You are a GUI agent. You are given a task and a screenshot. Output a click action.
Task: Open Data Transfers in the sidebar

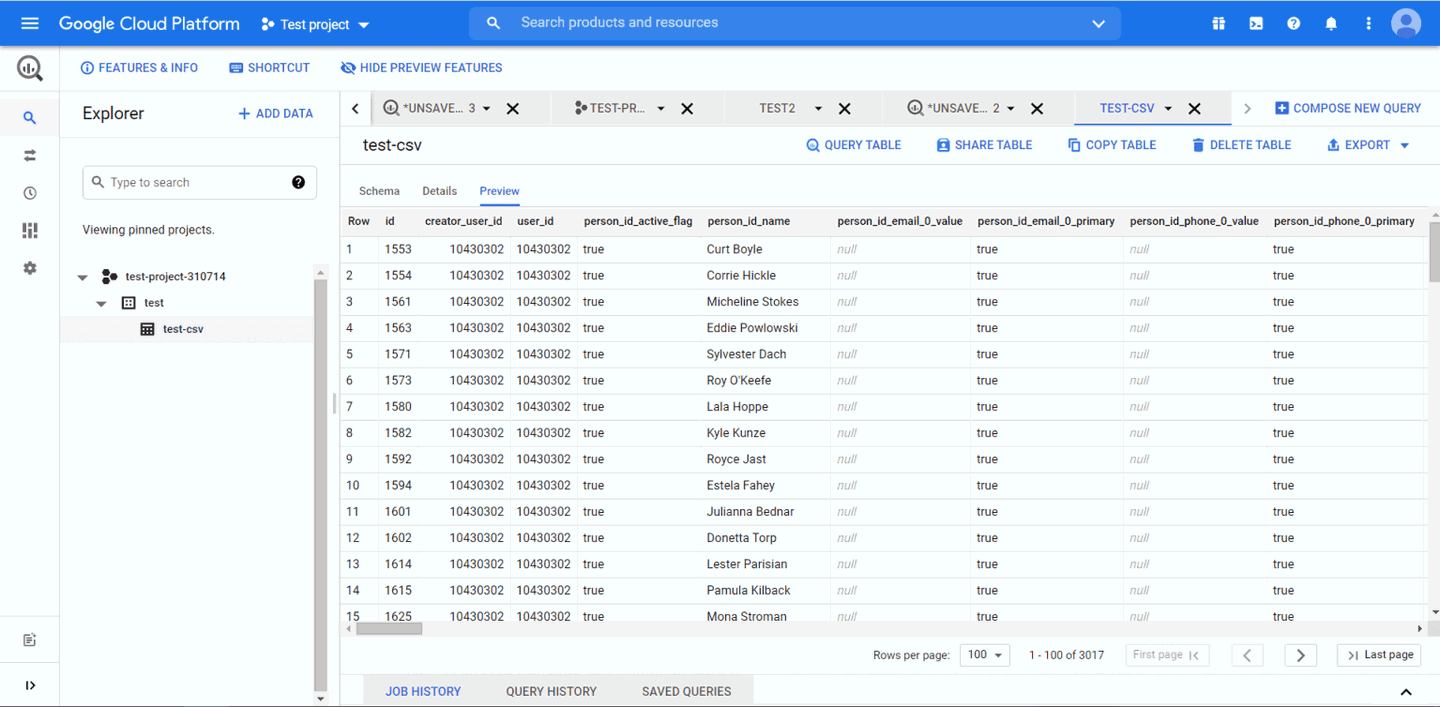coord(29,155)
